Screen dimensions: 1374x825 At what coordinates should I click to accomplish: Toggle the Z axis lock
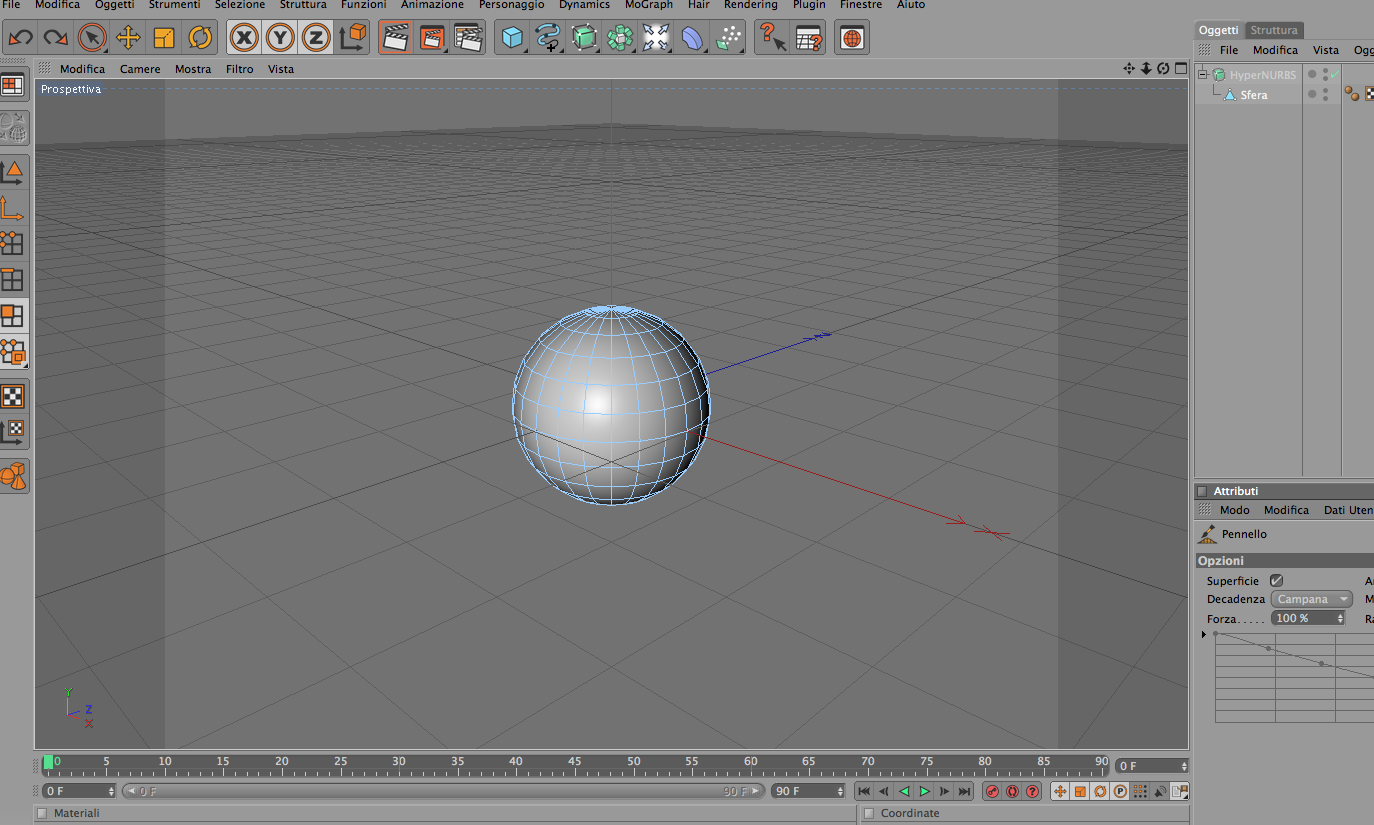tap(316, 38)
